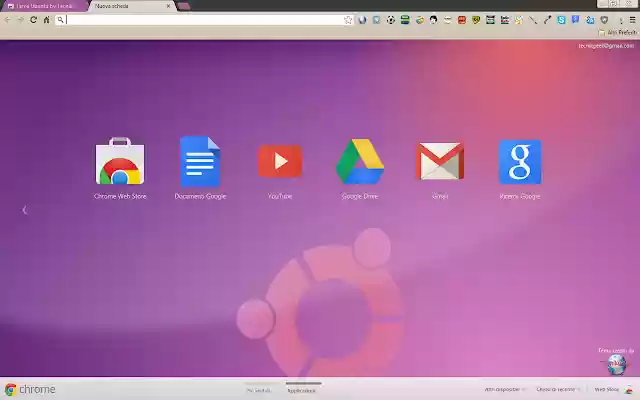Click the green stacked-bars extension icon
The width and height of the screenshot is (640, 400).
[x=405, y=20]
